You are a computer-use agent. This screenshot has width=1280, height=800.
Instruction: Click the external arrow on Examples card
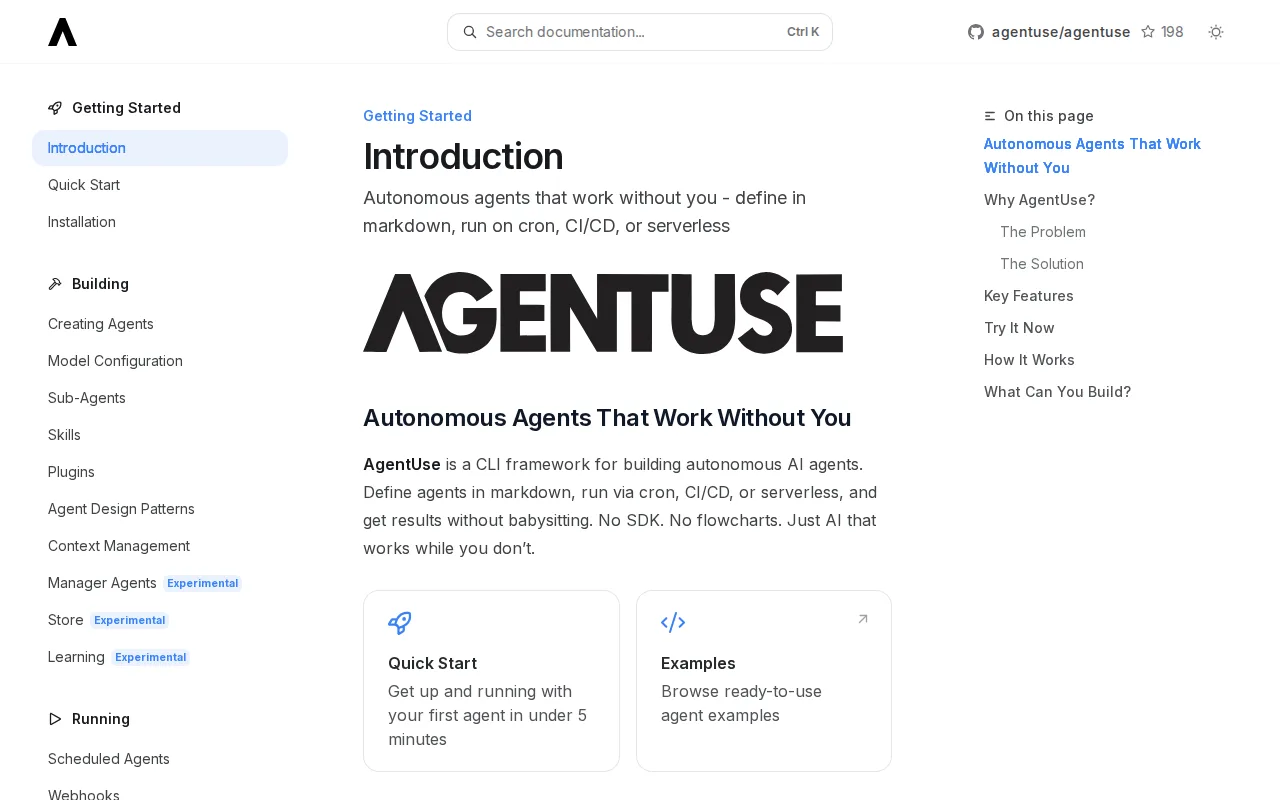[863, 619]
